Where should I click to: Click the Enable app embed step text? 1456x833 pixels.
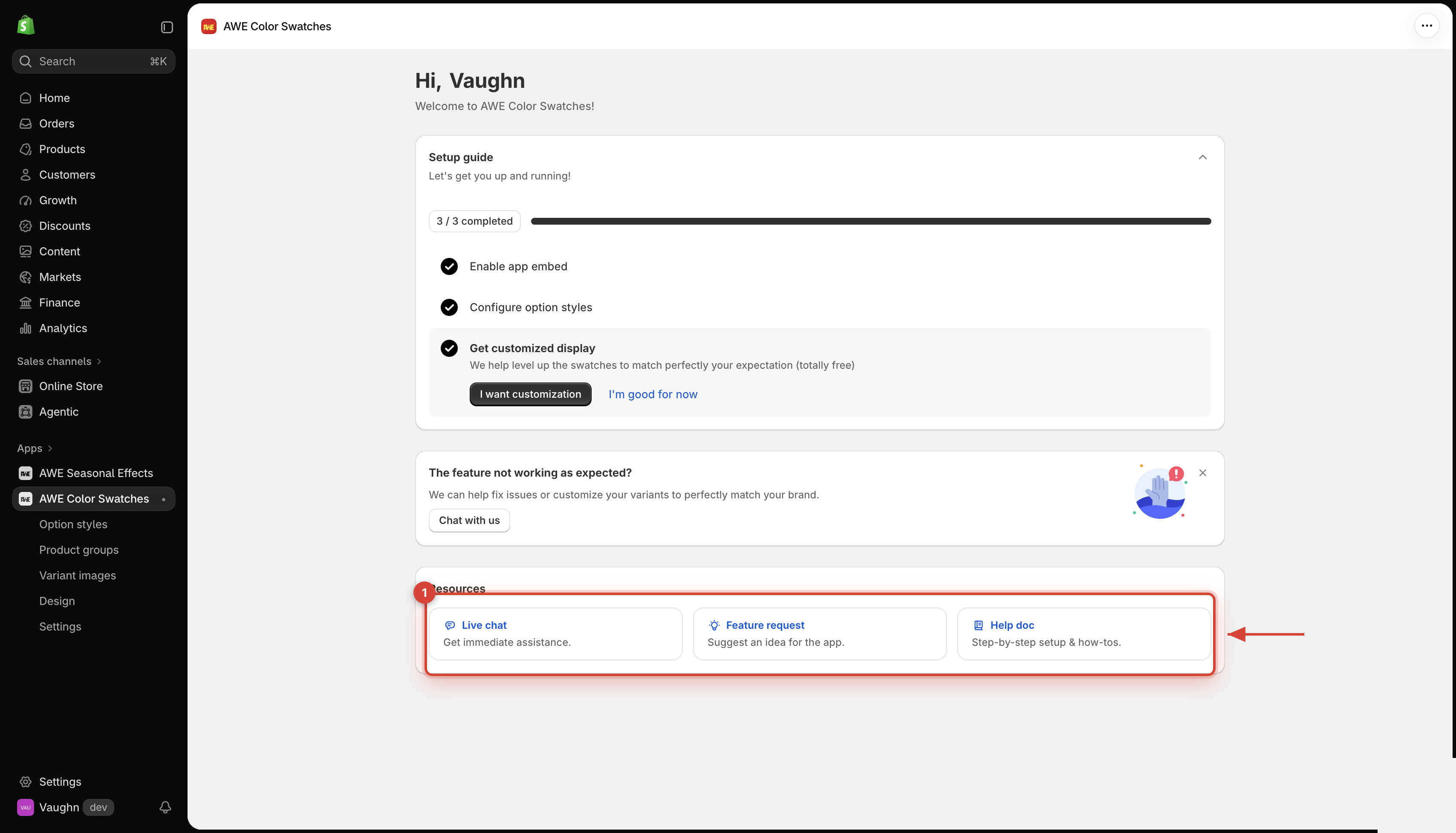[519, 266]
